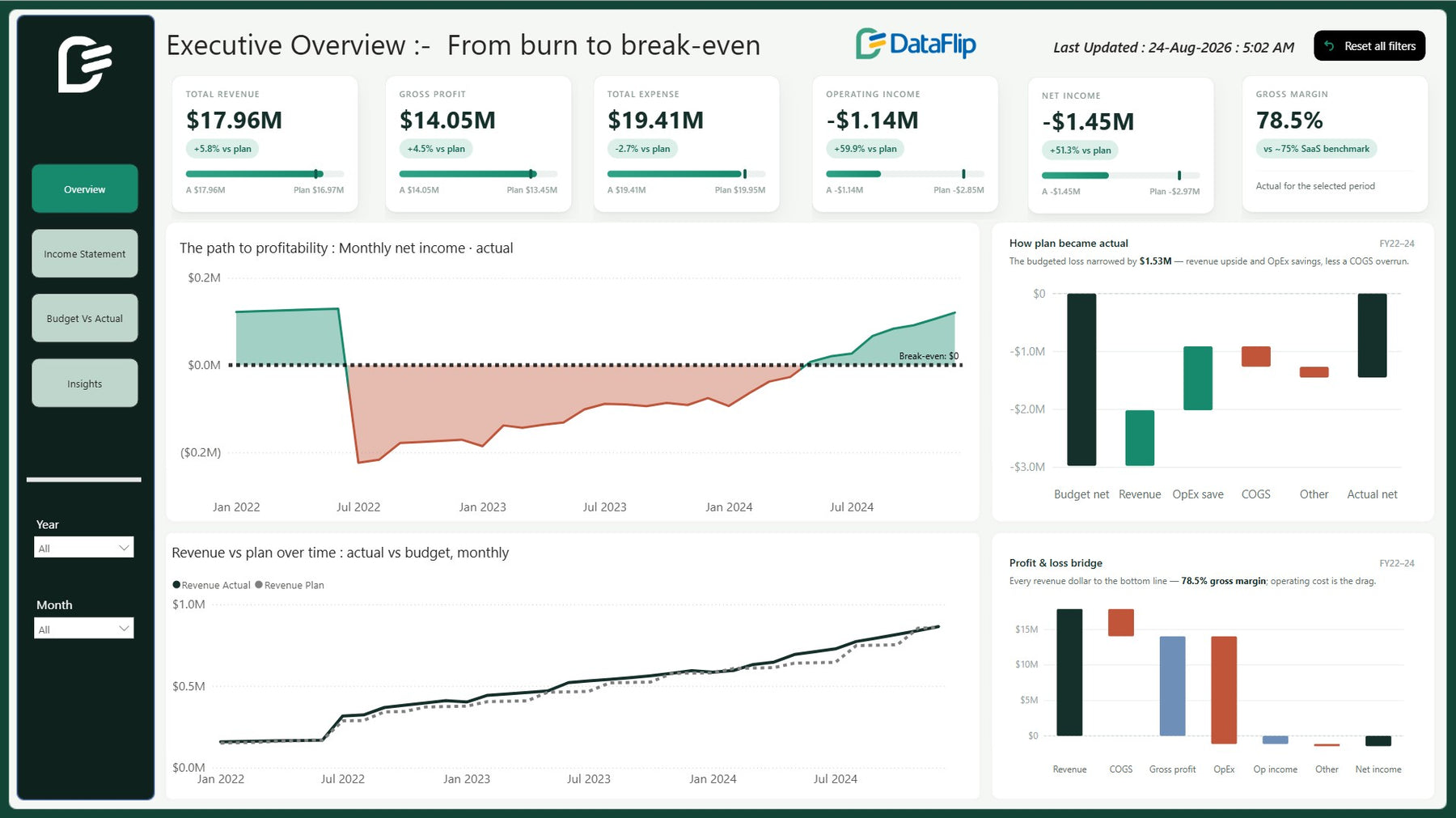Expand the Month dropdown arrow
This screenshot has height=818, width=1456.
tap(124, 629)
